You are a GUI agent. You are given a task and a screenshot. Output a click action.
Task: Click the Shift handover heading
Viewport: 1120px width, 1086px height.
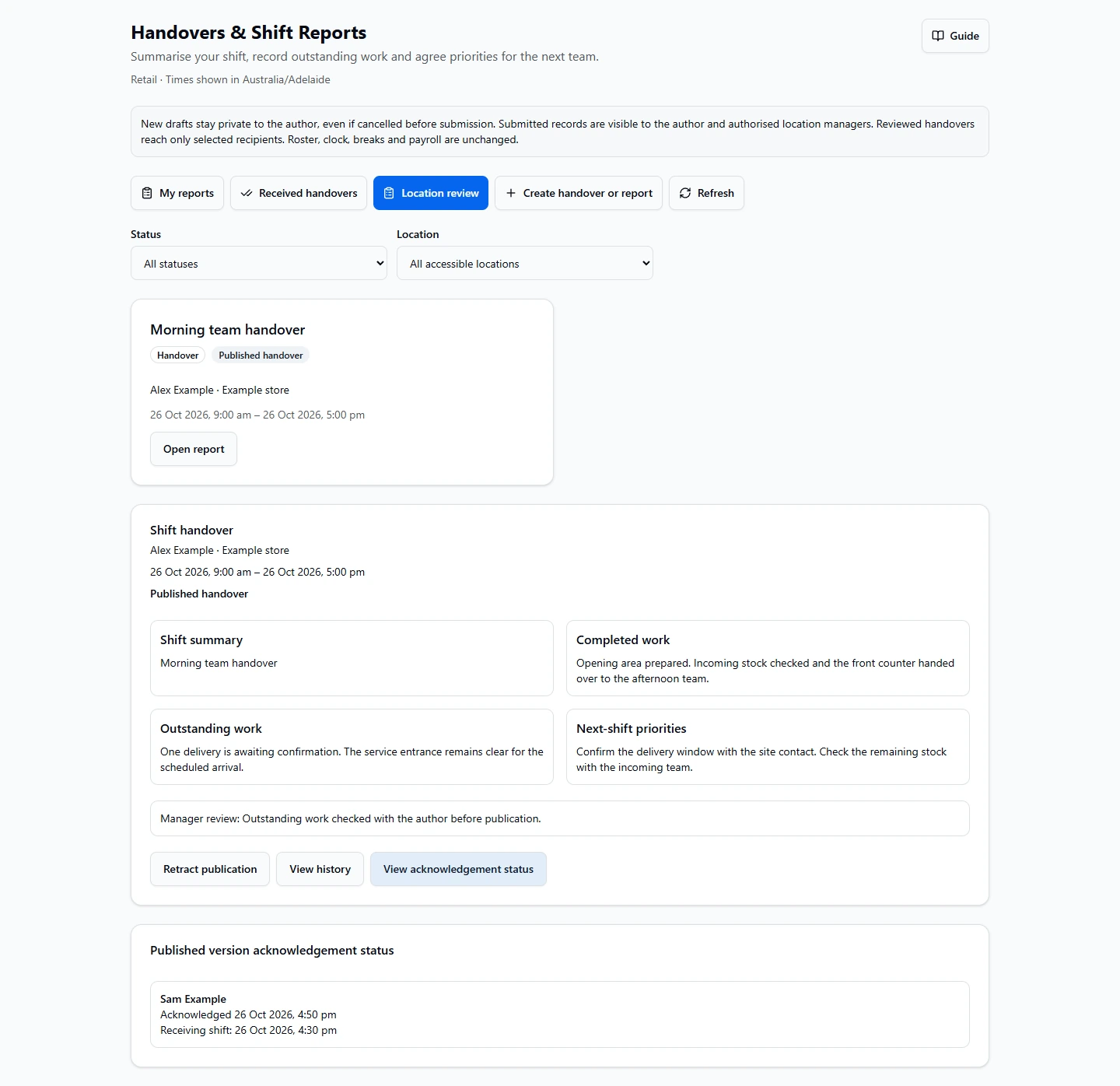click(x=191, y=530)
